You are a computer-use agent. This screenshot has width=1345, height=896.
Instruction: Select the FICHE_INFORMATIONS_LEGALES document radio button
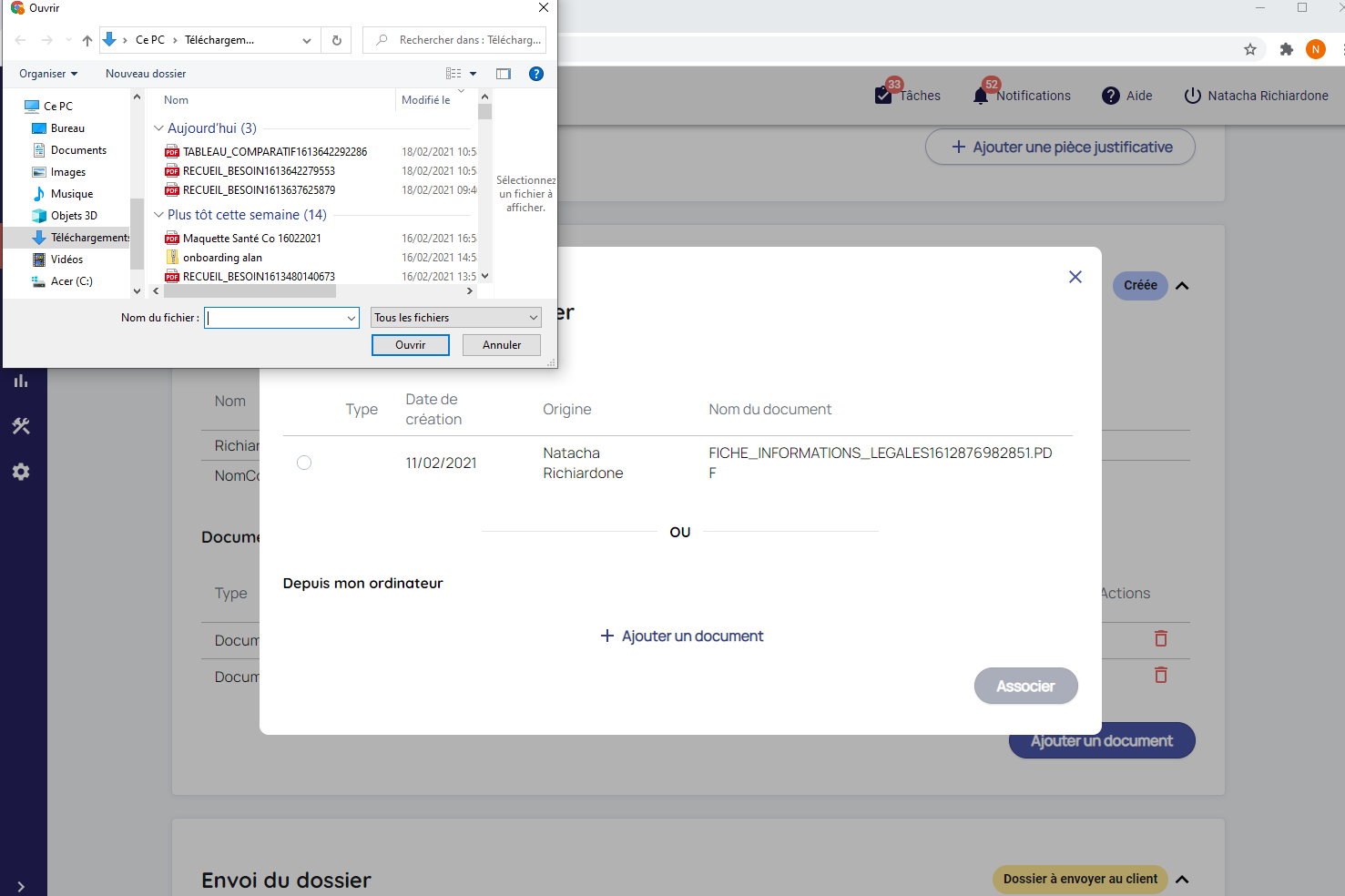304,463
